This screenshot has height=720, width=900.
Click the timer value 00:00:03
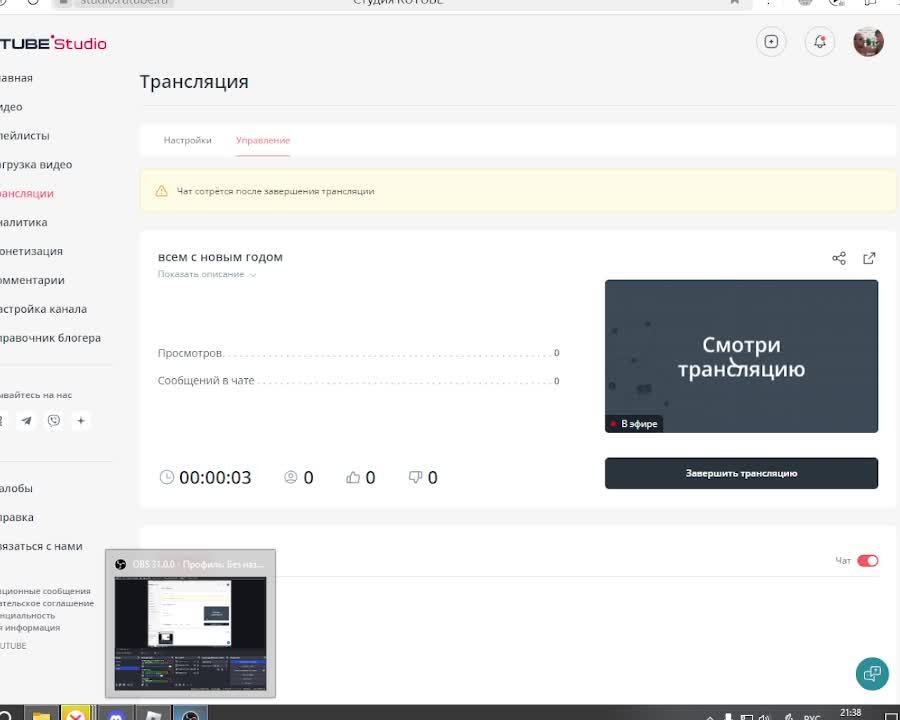215,478
